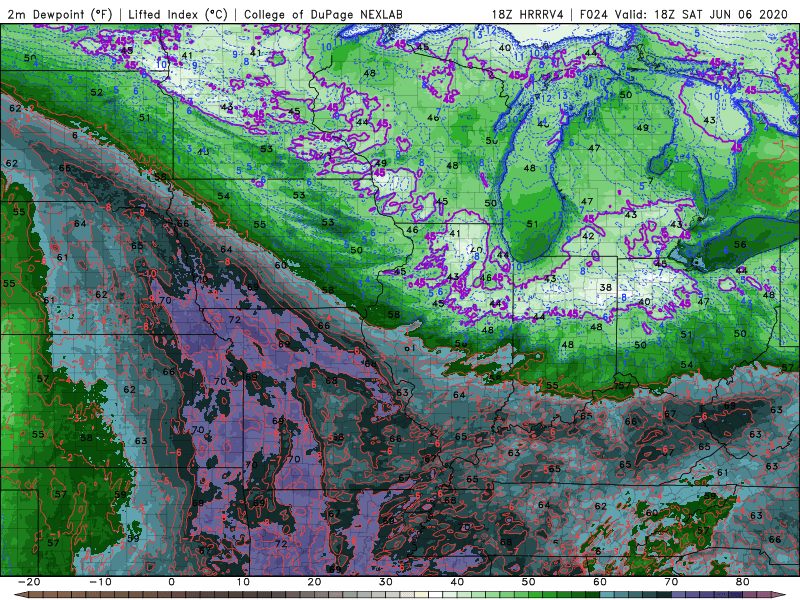
Task: Click the boxed "38" dewpoint value on the map
Action: (x=606, y=287)
